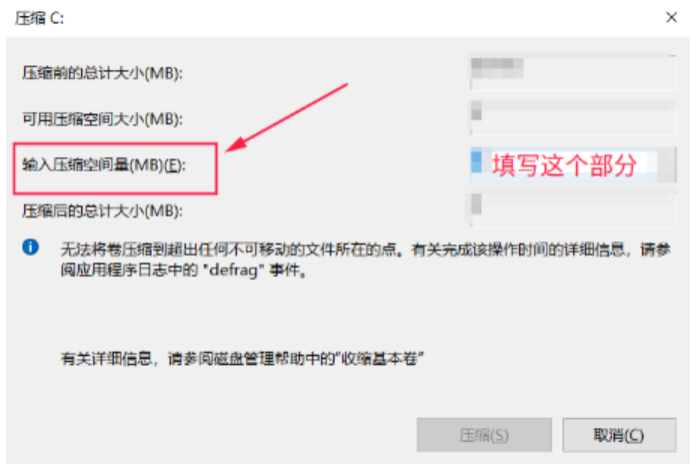The image size is (694, 468).
Task: Click the 压缩 C: window title
Action: coord(39,18)
